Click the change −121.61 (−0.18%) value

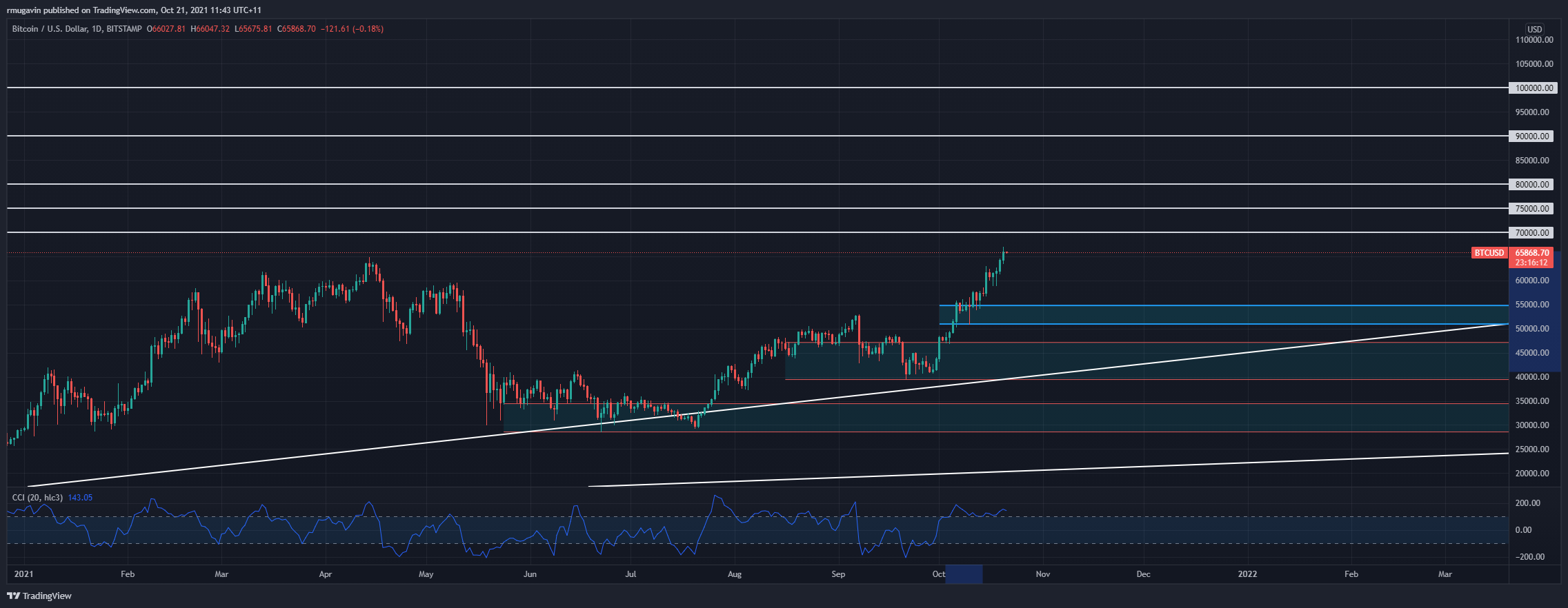352,29
